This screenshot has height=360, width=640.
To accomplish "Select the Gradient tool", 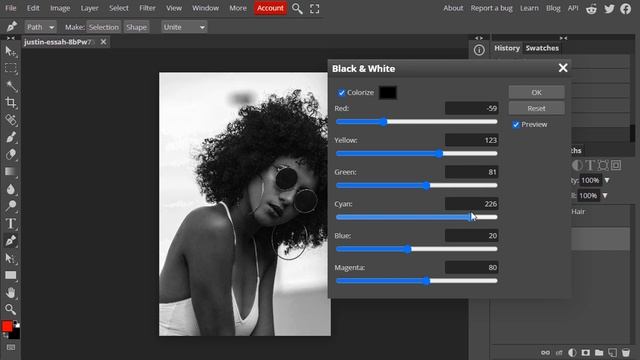I will click(x=10, y=171).
